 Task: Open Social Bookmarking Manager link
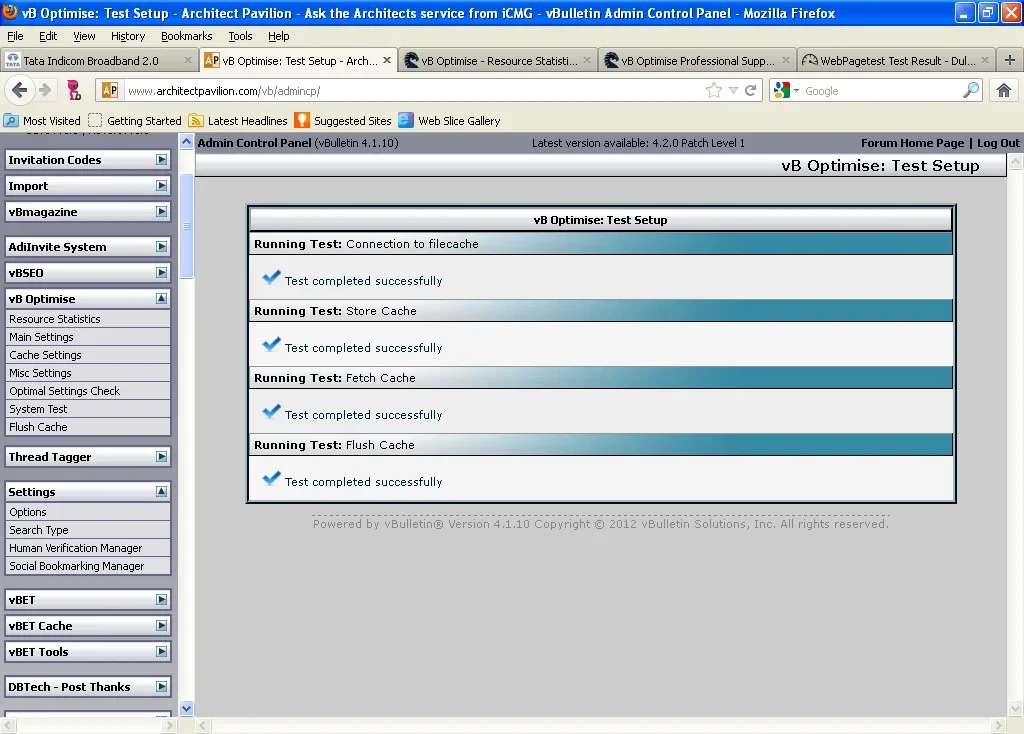(x=88, y=566)
